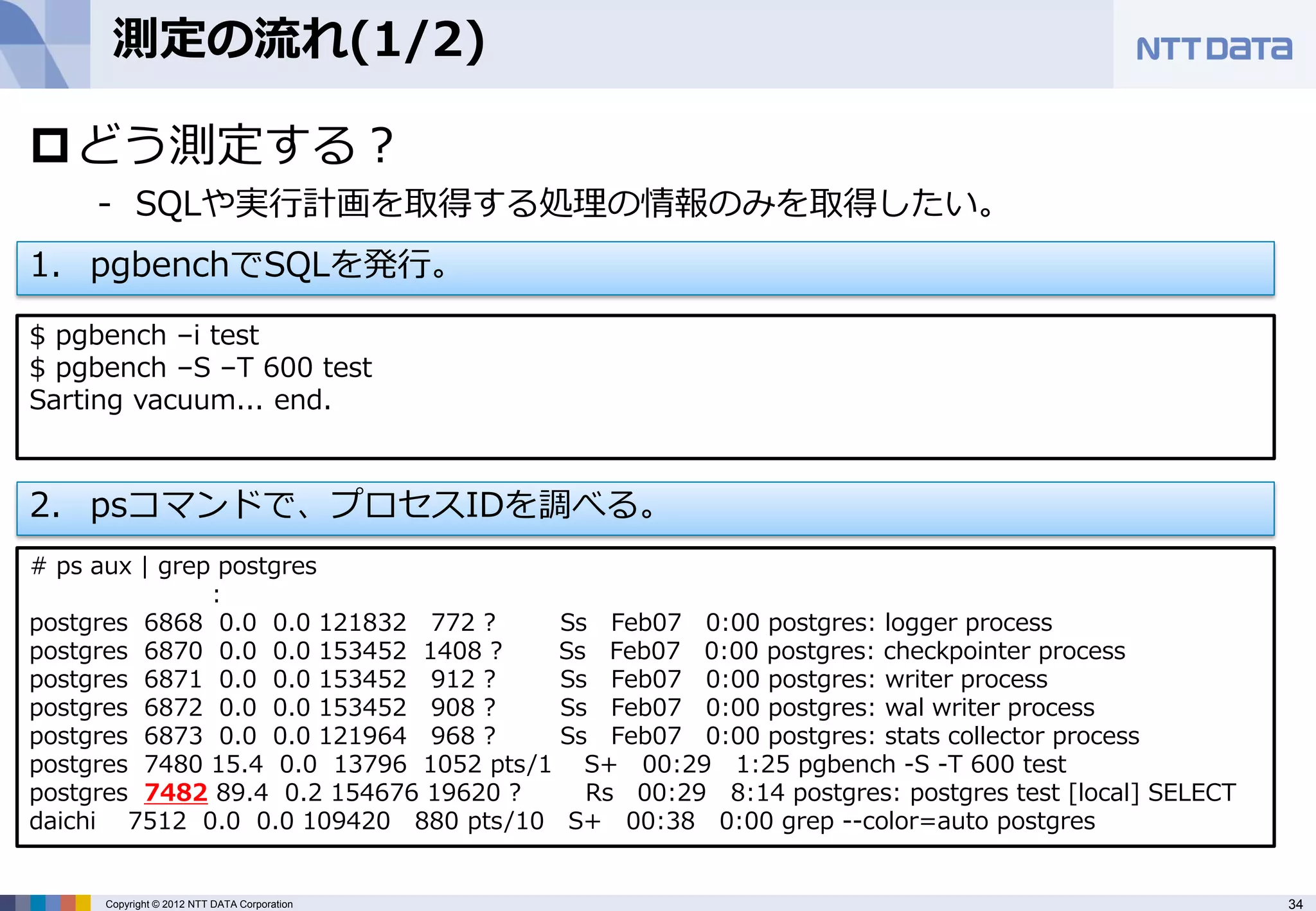Click postgres test [local] SELECT text
Viewport: 1316px width, 911px height.
point(1073,792)
